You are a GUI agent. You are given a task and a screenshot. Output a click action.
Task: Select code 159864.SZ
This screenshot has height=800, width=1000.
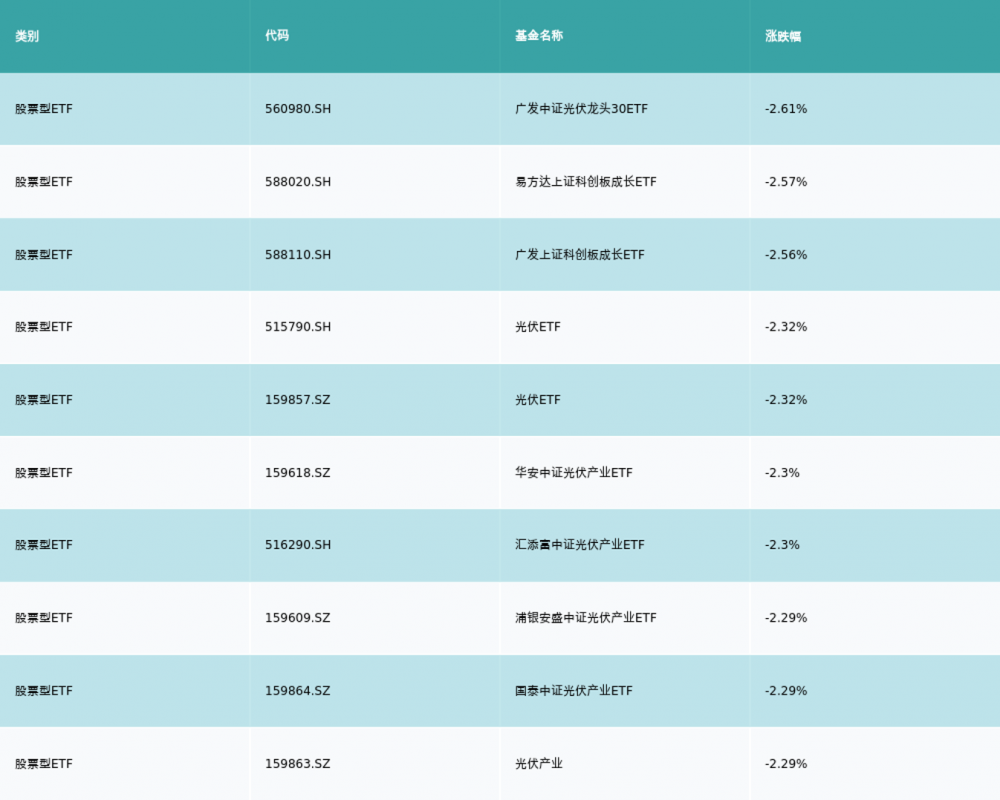[x=298, y=691]
